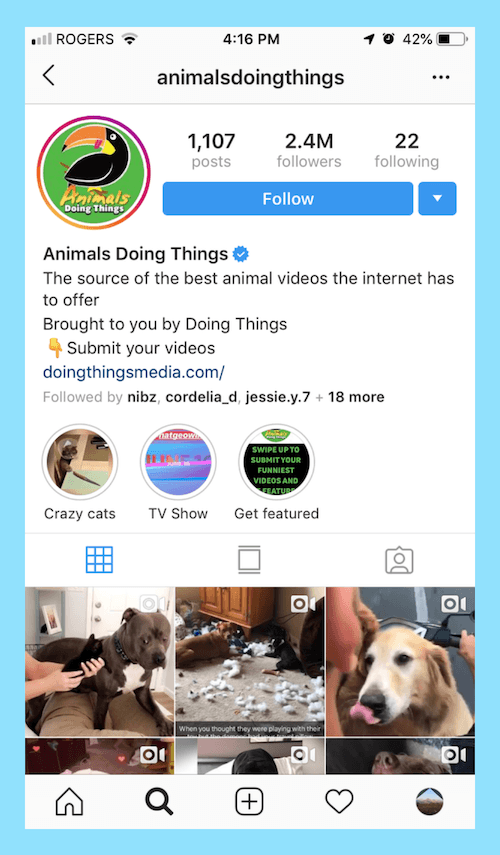Open your own profile avatar icon
The width and height of the screenshot is (500, 855).
(x=429, y=802)
